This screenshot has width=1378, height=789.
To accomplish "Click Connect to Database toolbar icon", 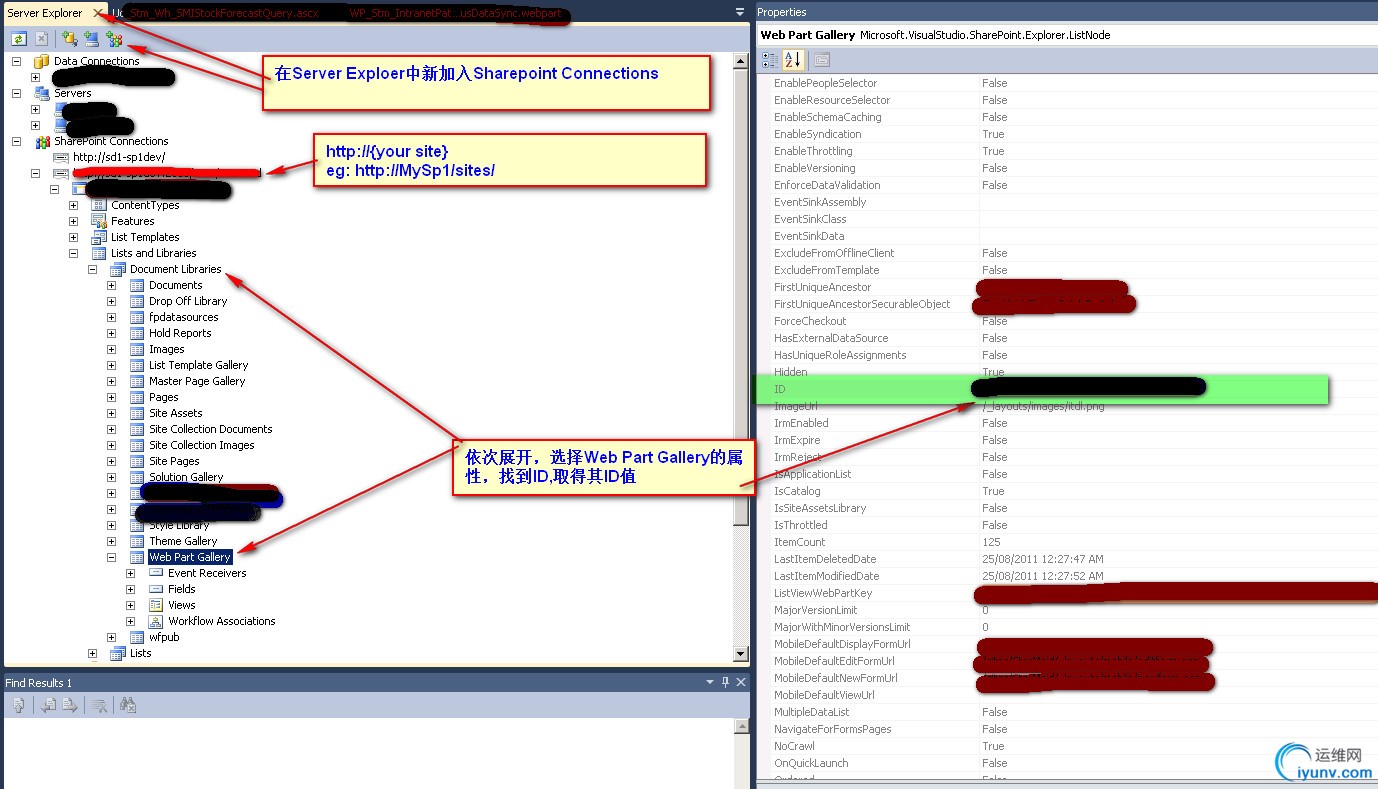I will click(69, 39).
